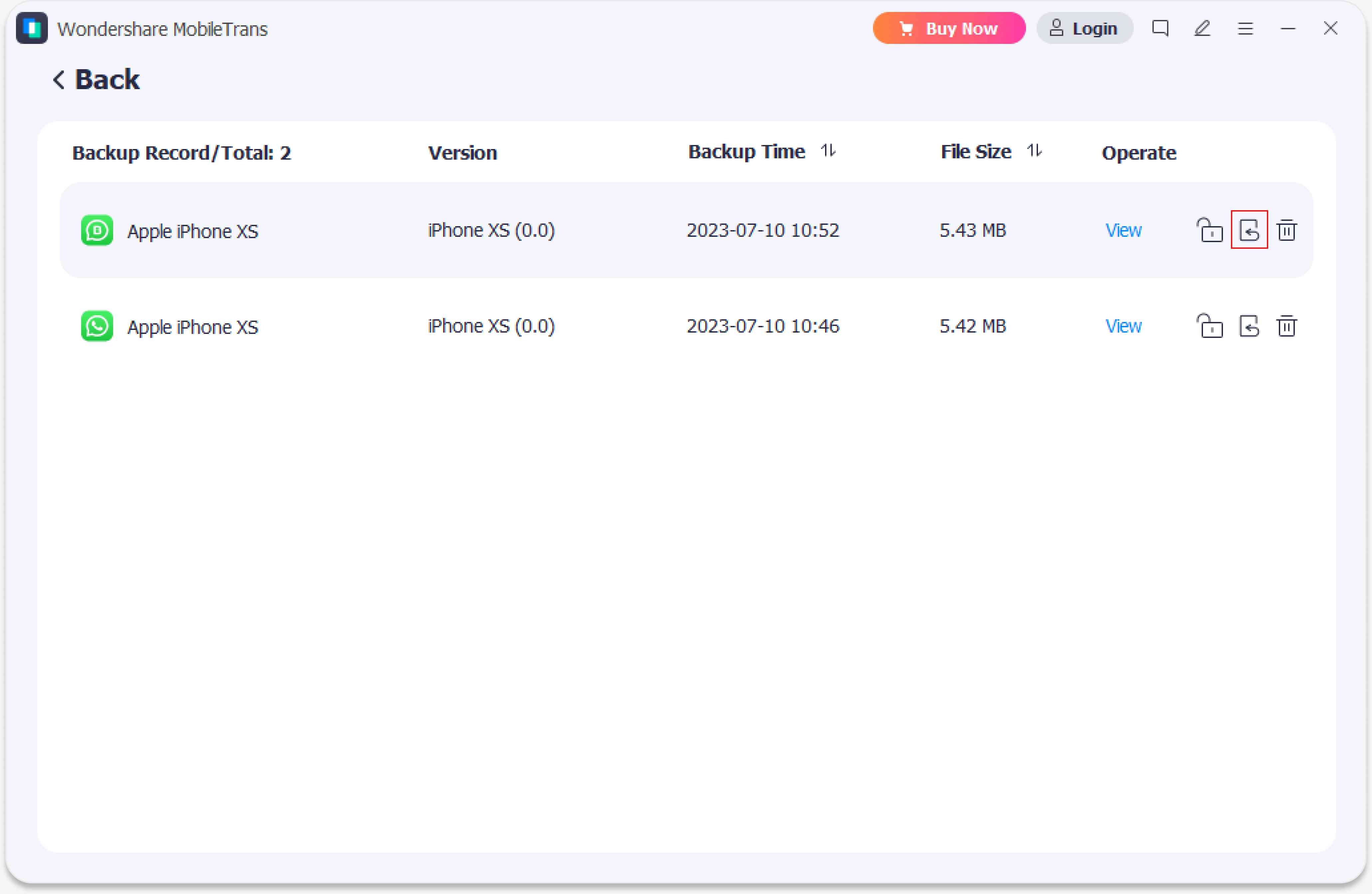Click WhatsApp Business icon of the 10:52 backup
Image resolution: width=1372 pixels, height=894 pixels.
coord(97,230)
